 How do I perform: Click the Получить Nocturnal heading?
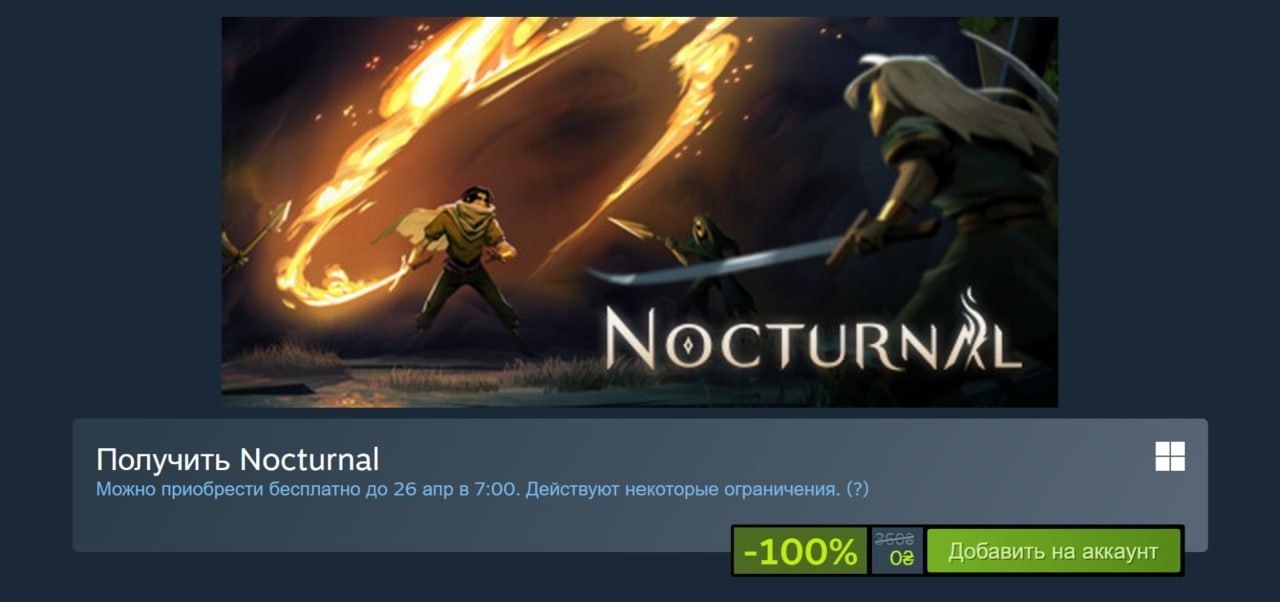click(238, 459)
